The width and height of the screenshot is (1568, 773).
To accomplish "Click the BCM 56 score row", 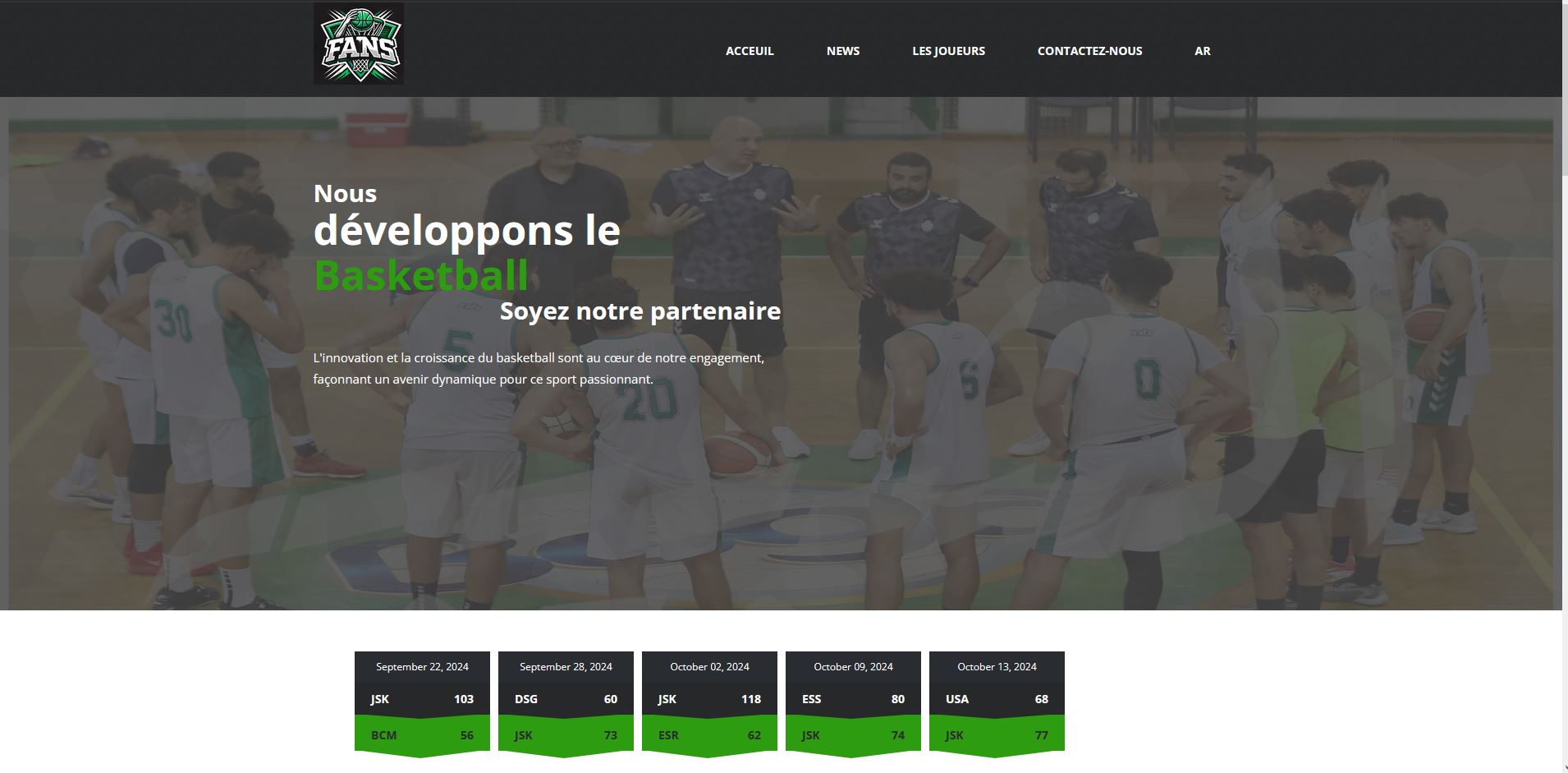I will (x=422, y=735).
